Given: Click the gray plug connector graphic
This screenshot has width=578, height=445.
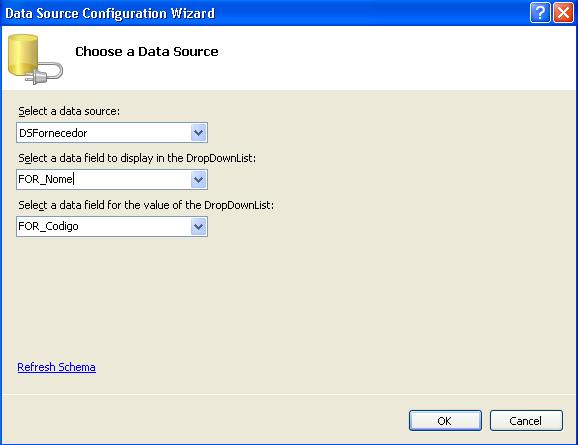Looking at the screenshot, I should (45, 74).
